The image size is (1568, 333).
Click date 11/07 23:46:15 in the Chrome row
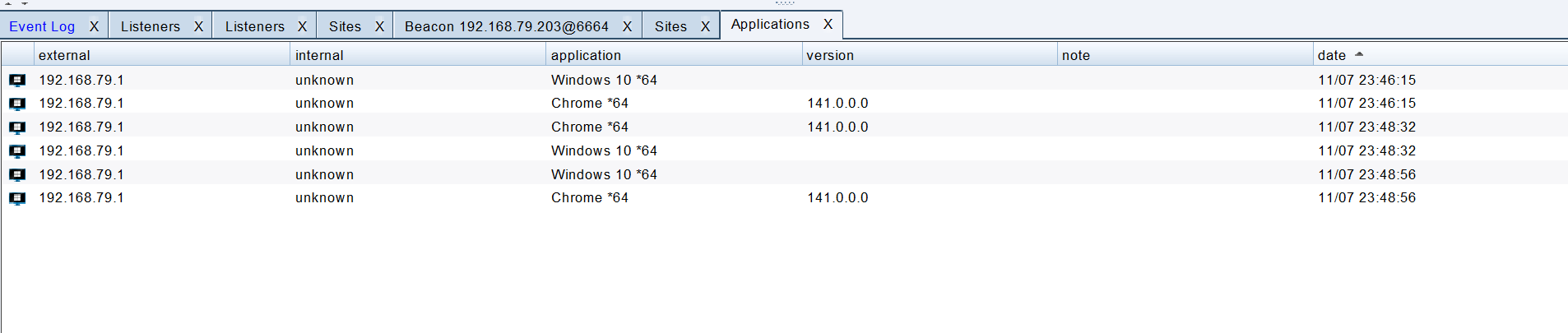pos(1367,103)
